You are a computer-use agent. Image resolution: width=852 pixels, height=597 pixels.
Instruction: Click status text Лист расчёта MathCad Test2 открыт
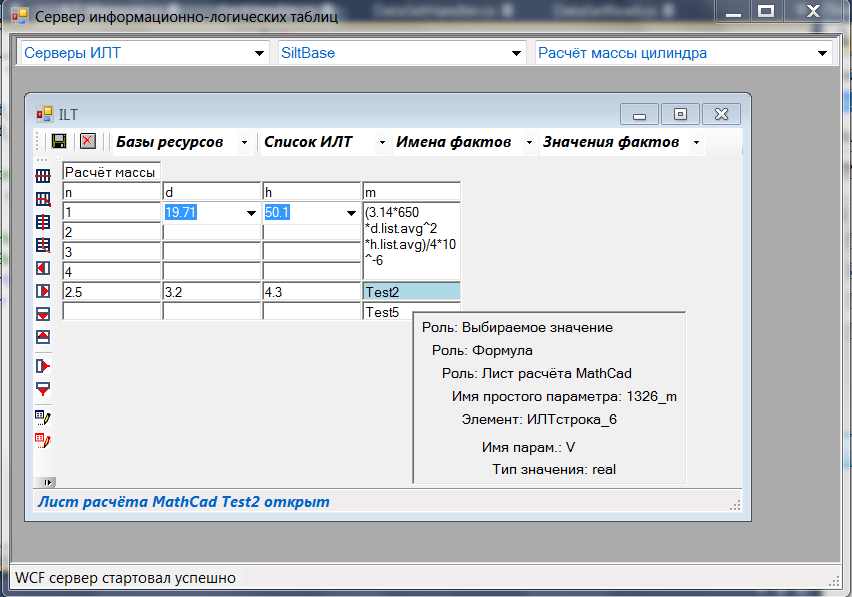[184, 501]
